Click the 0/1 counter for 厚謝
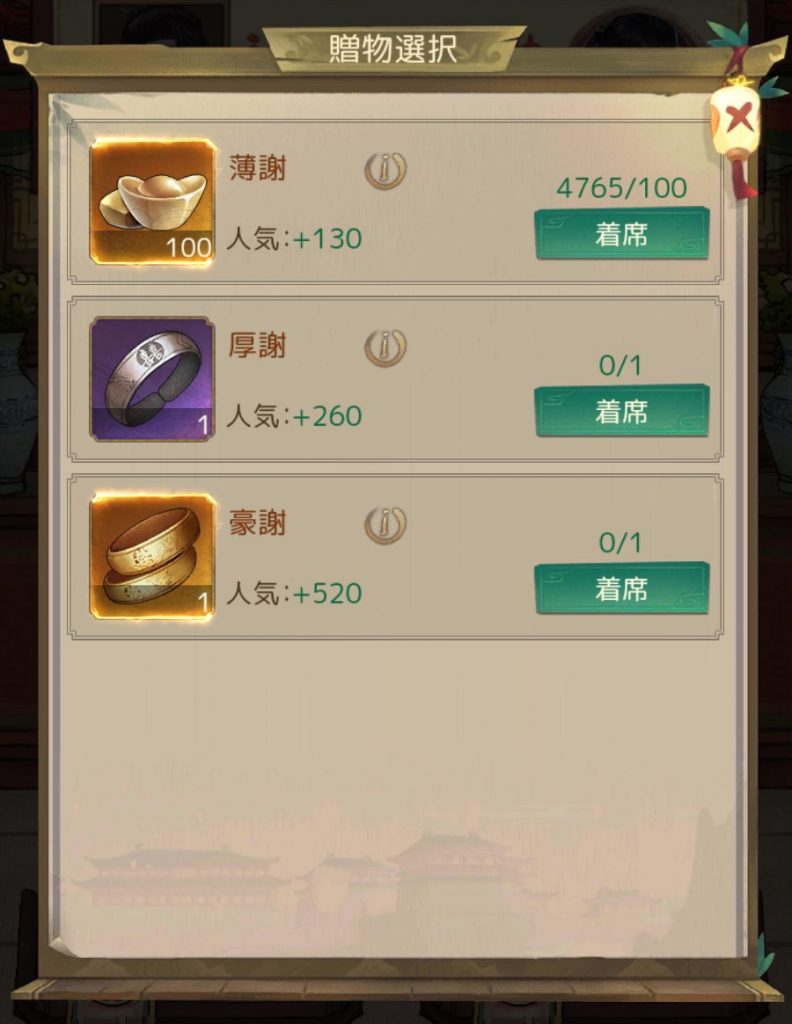792x1024 pixels. pyautogui.click(x=620, y=366)
